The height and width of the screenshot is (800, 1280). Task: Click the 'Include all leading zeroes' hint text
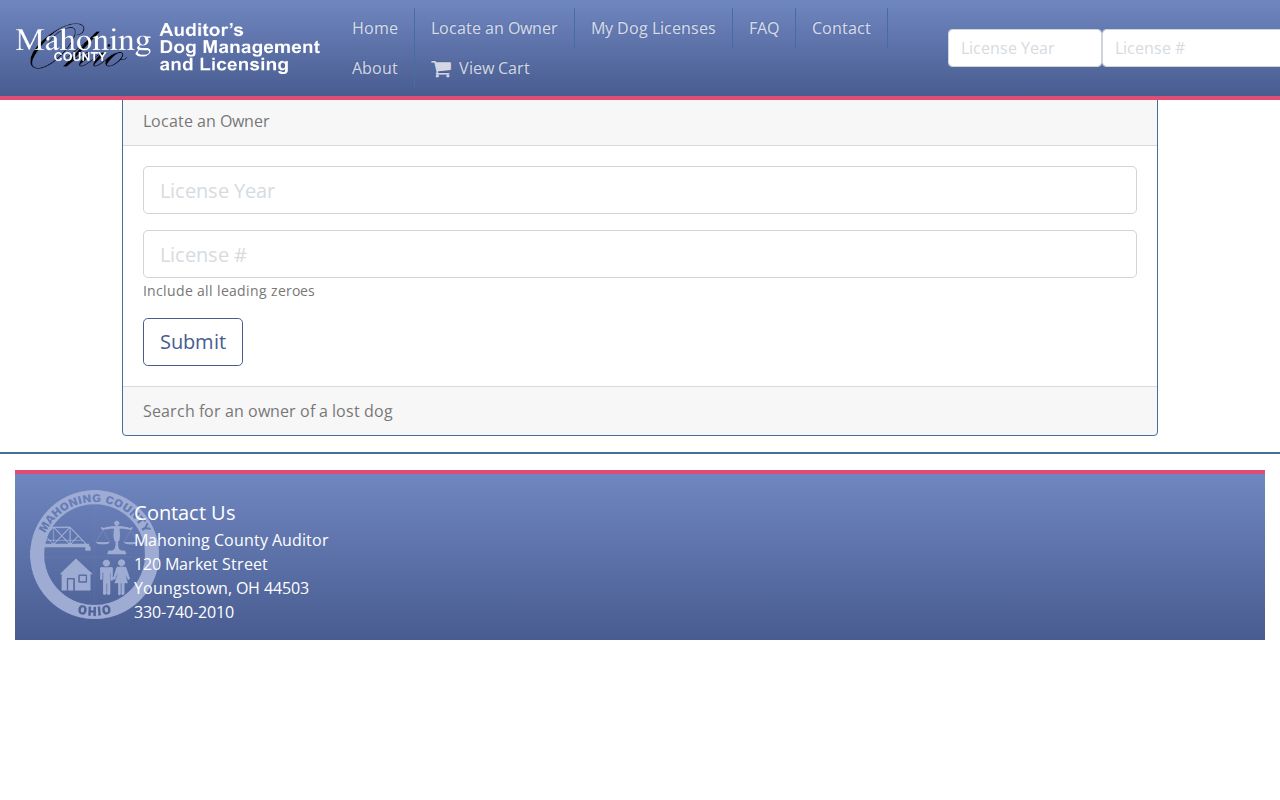(229, 291)
